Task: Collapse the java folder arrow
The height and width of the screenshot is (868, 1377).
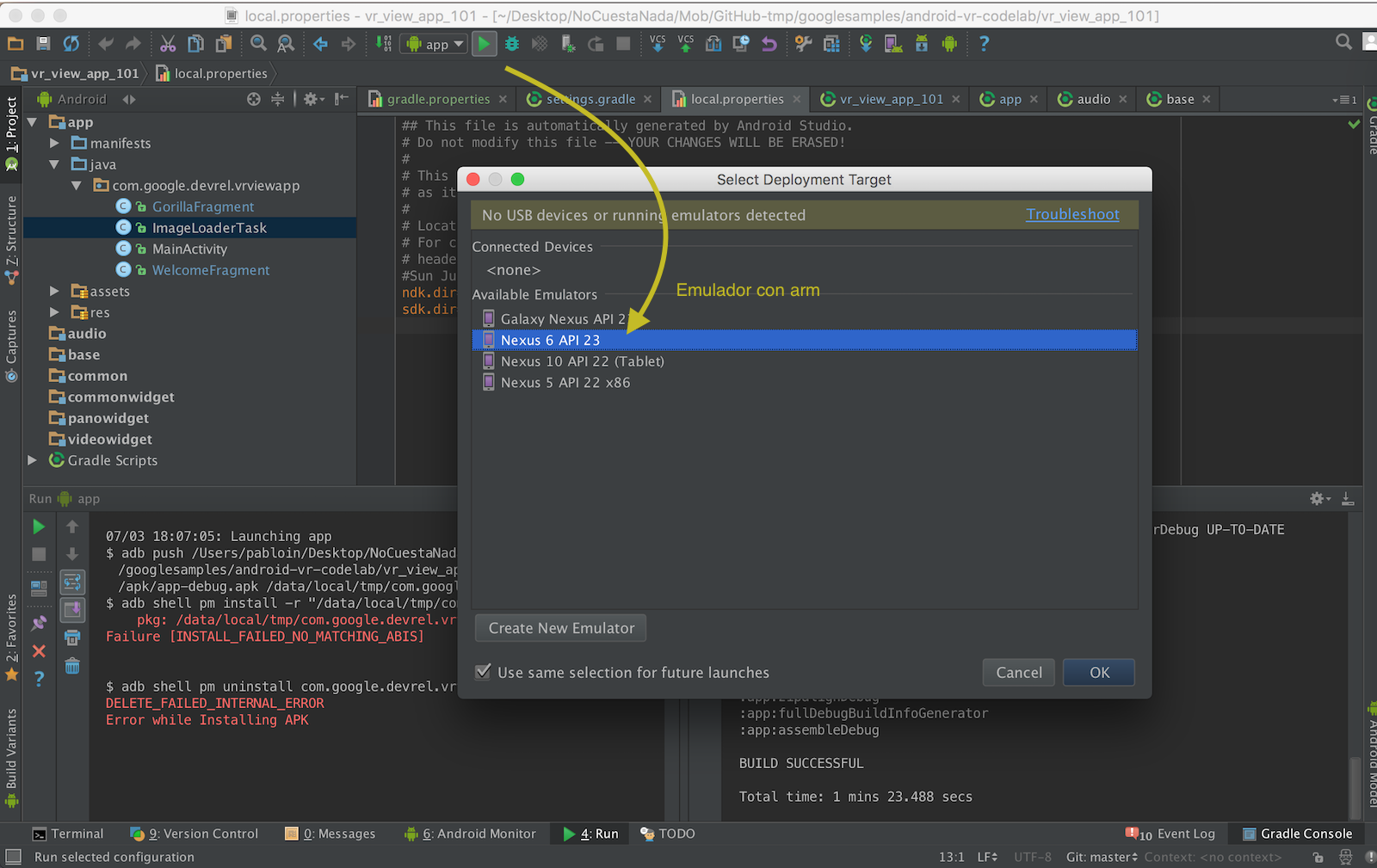Action: coord(54,164)
